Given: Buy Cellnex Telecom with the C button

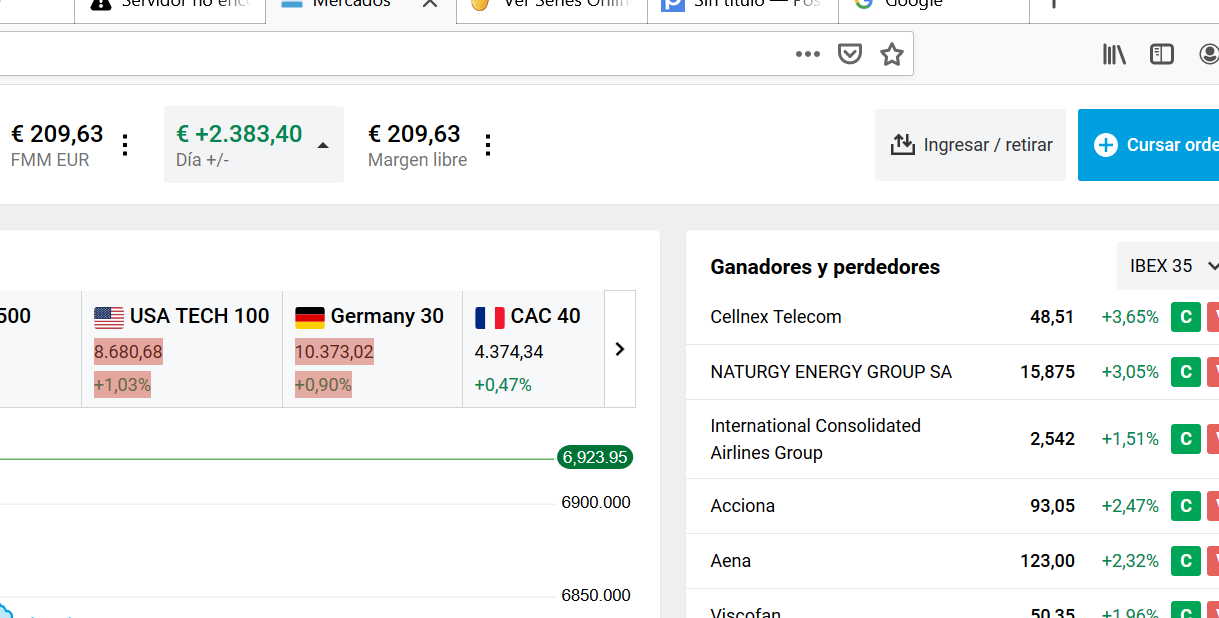Looking at the screenshot, I should click(1185, 317).
